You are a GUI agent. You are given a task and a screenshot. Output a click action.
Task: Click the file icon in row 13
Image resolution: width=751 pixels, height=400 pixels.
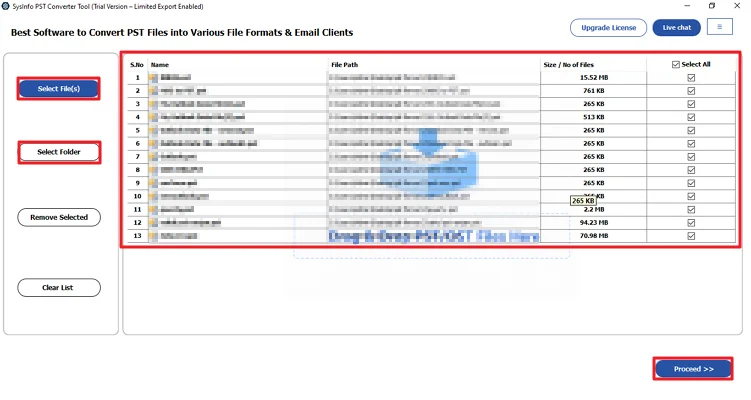click(x=153, y=236)
